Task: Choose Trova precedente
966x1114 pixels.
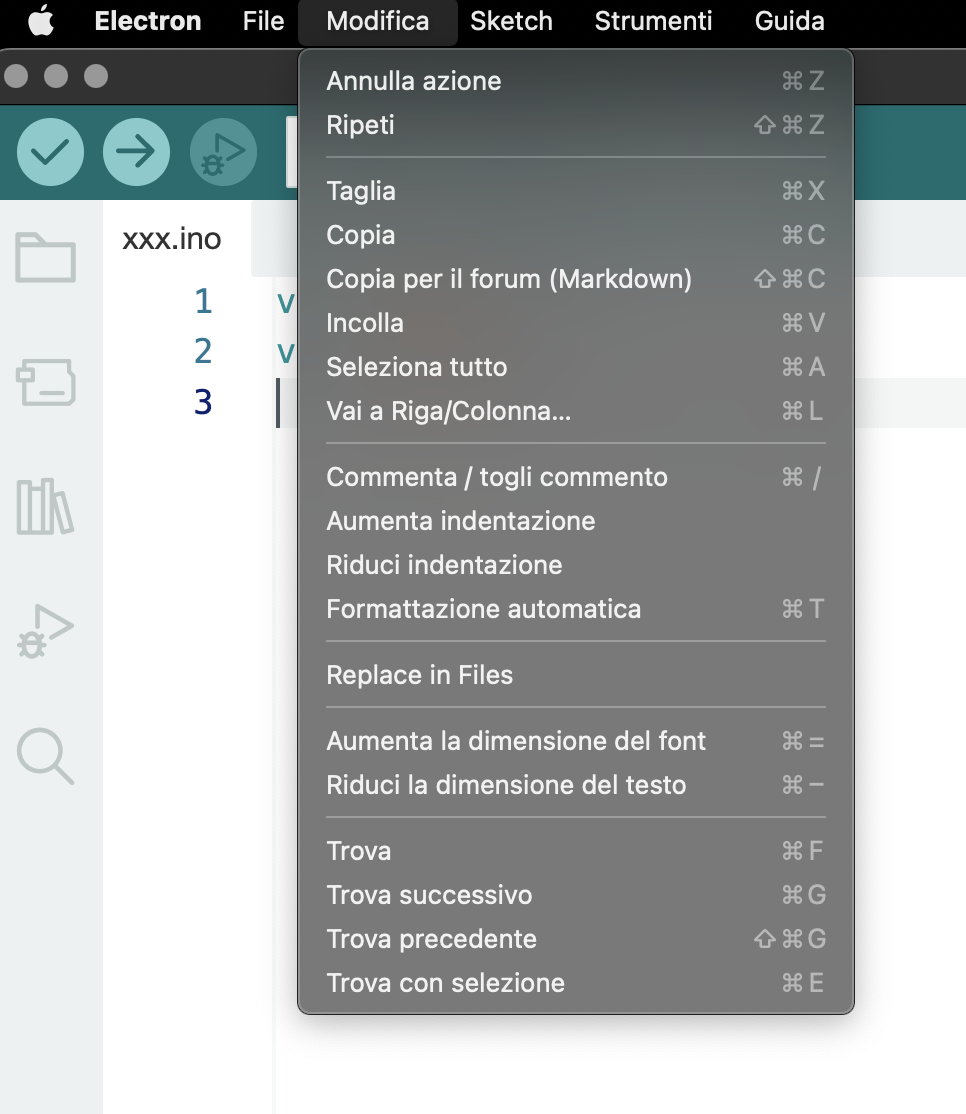Action: tap(576, 940)
